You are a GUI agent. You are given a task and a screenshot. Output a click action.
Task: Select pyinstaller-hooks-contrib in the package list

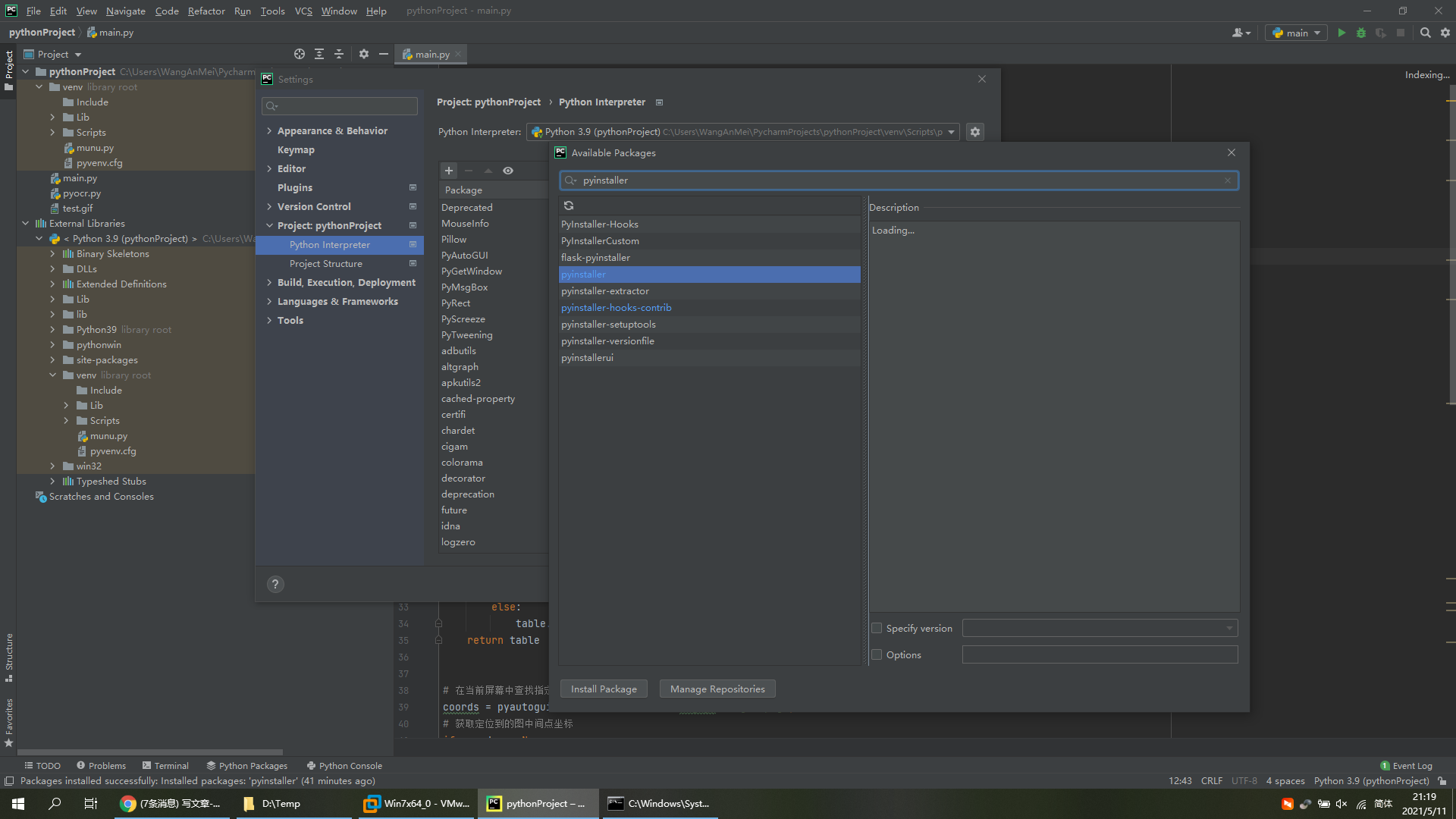617,308
